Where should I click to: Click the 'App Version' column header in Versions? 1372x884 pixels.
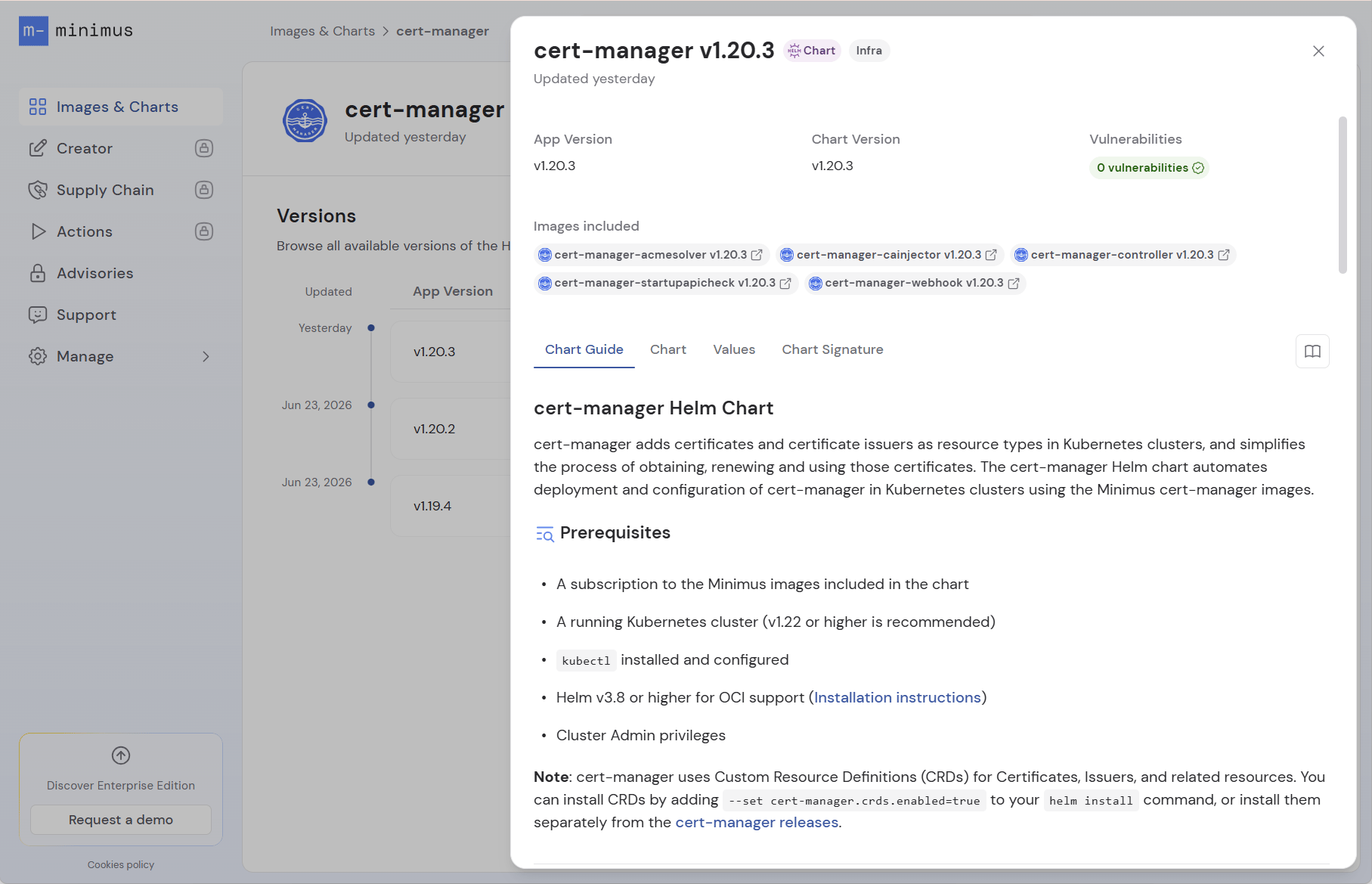point(453,291)
